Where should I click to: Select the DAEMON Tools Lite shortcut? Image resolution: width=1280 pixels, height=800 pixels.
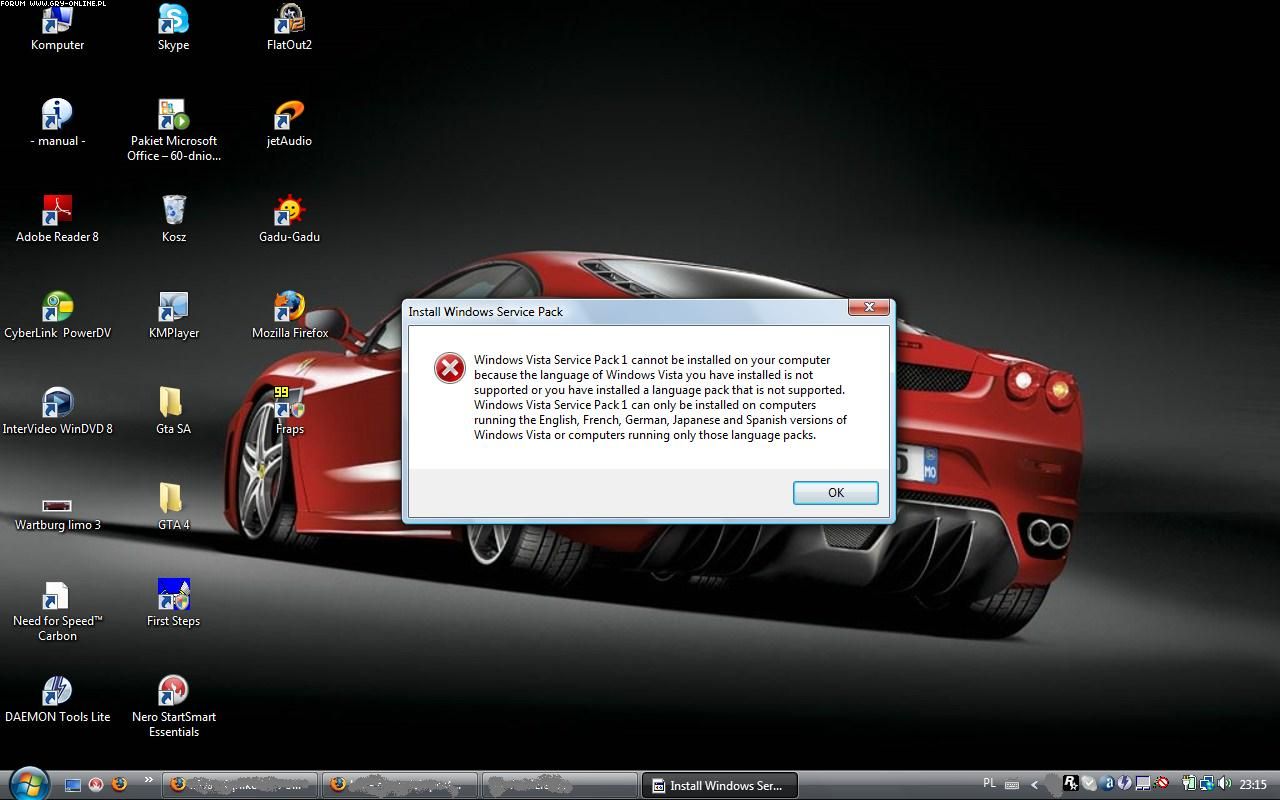[57, 692]
